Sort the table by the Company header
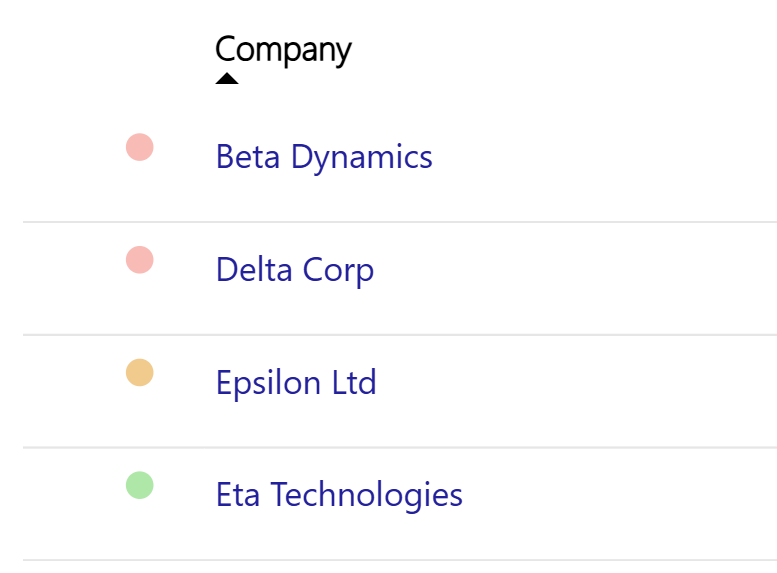 pyautogui.click(x=283, y=49)
